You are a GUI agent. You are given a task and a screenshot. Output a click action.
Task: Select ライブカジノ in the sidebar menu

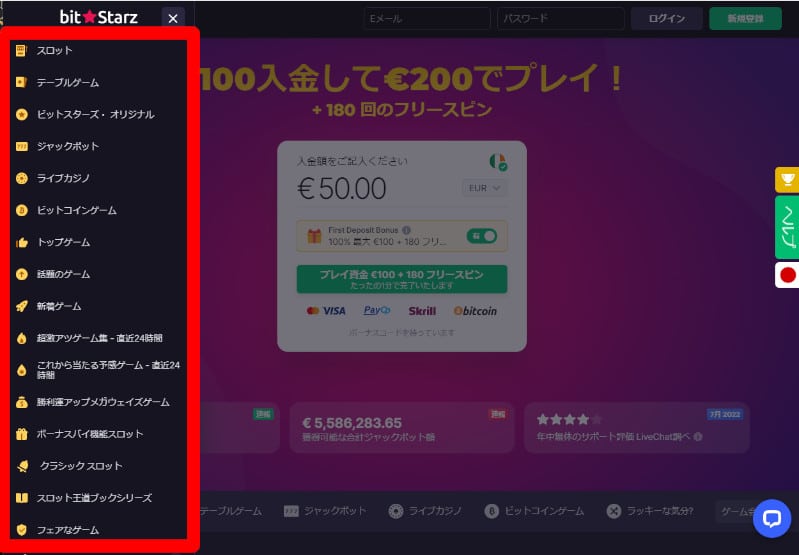(x=63, y=178)
